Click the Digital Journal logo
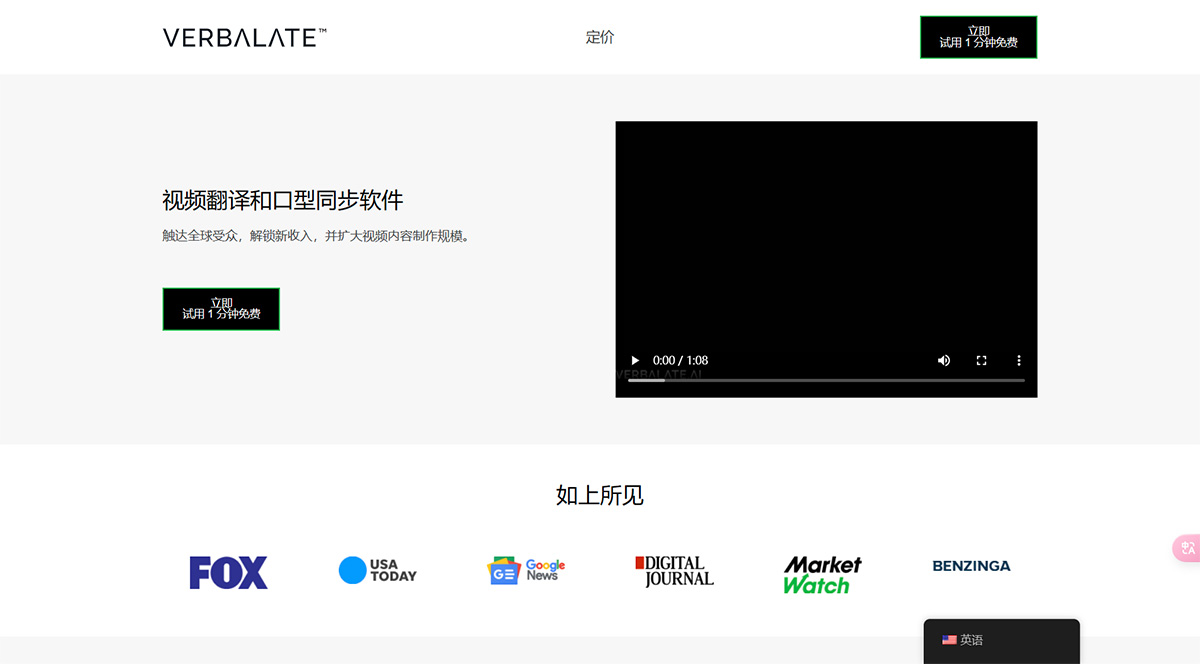The width and height of the screenshot is (1200, 664). [673, 572]
